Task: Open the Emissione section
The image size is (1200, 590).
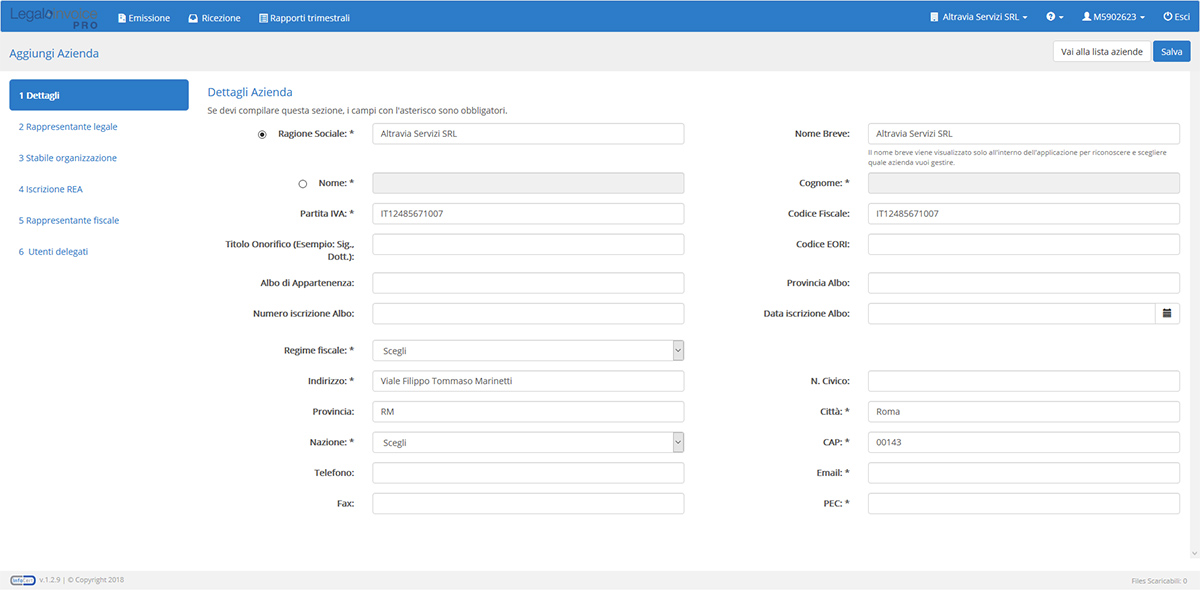Action: coord(144,18)
